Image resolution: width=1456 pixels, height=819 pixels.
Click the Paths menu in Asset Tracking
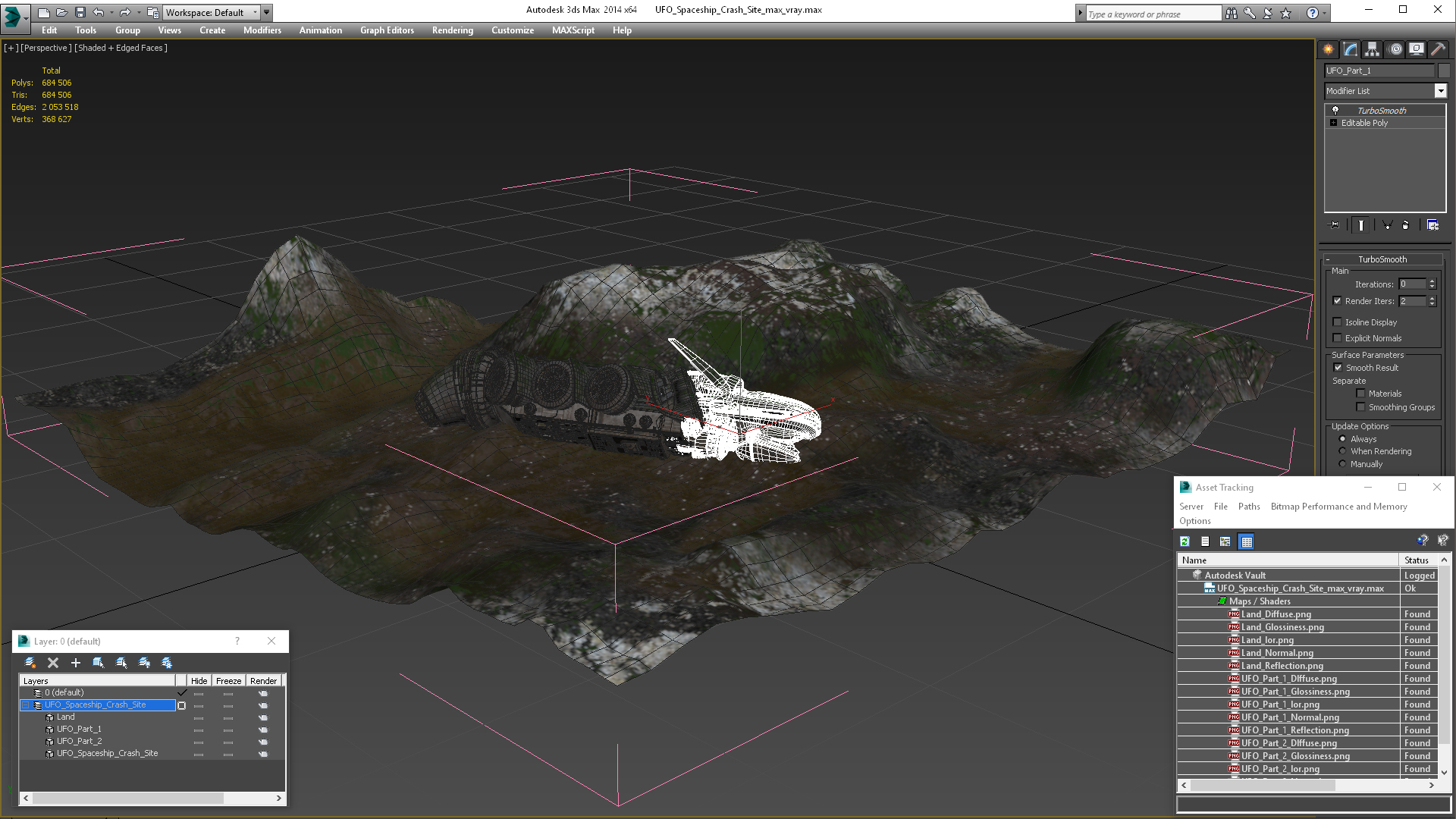(x=1248, y=507)
